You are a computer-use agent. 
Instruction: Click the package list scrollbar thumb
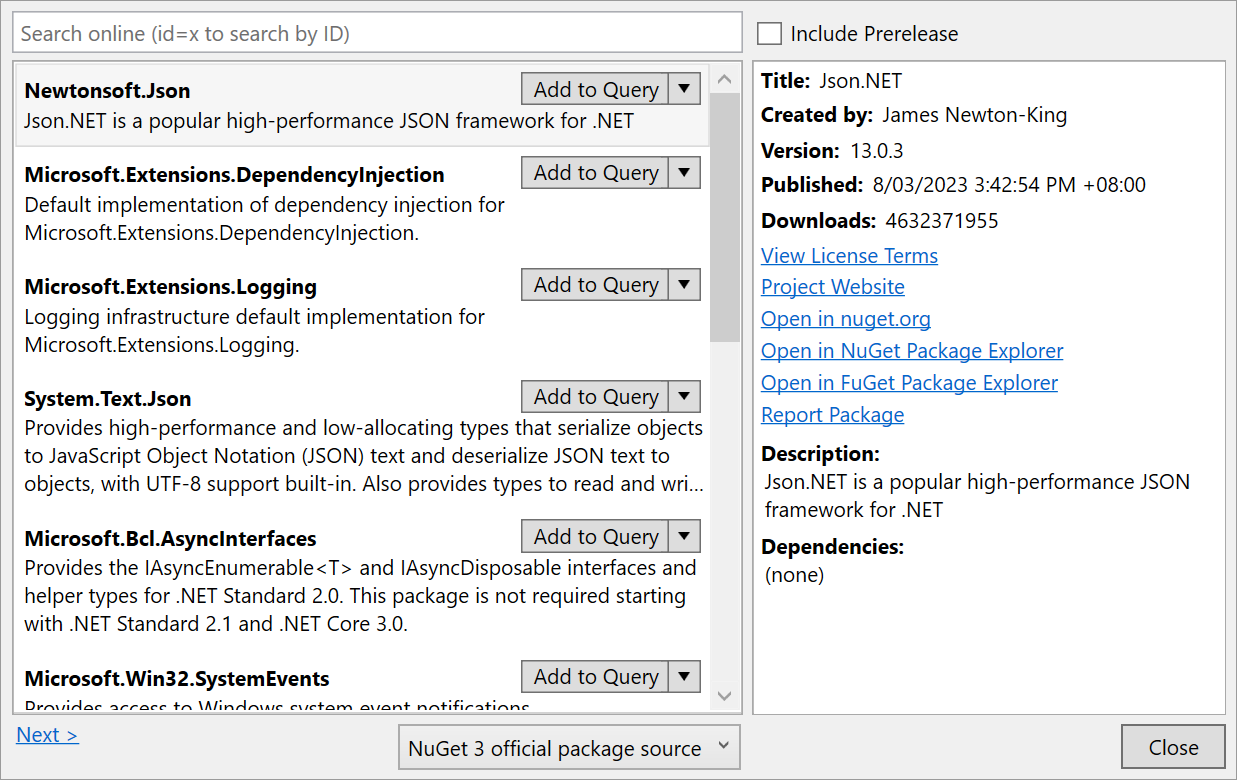pyautogui.click(x=725, y=218)
